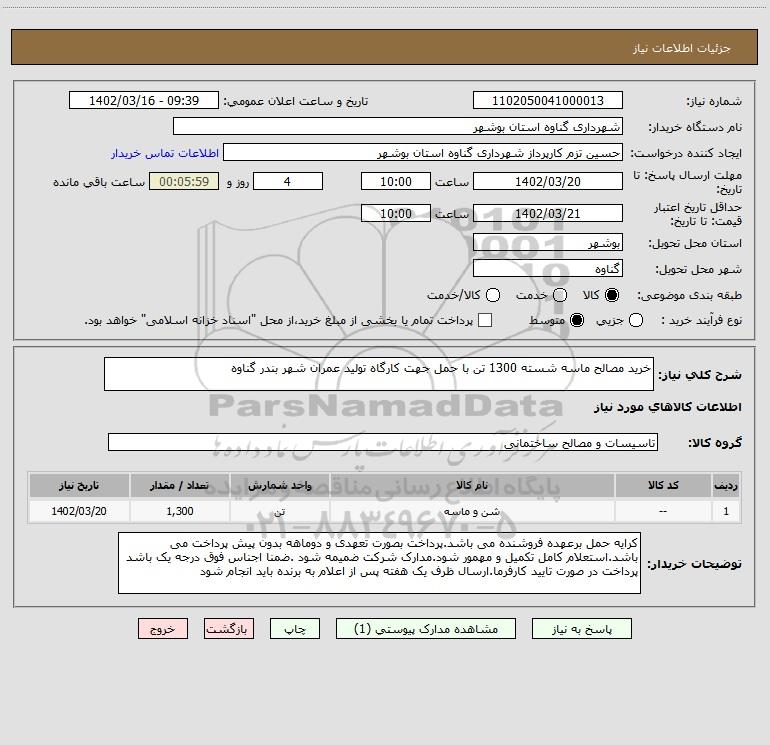The height and width of the screenshot is (745, 770).
Task: Click the تاریخ نیاز column header
Action: pos(79,485)
